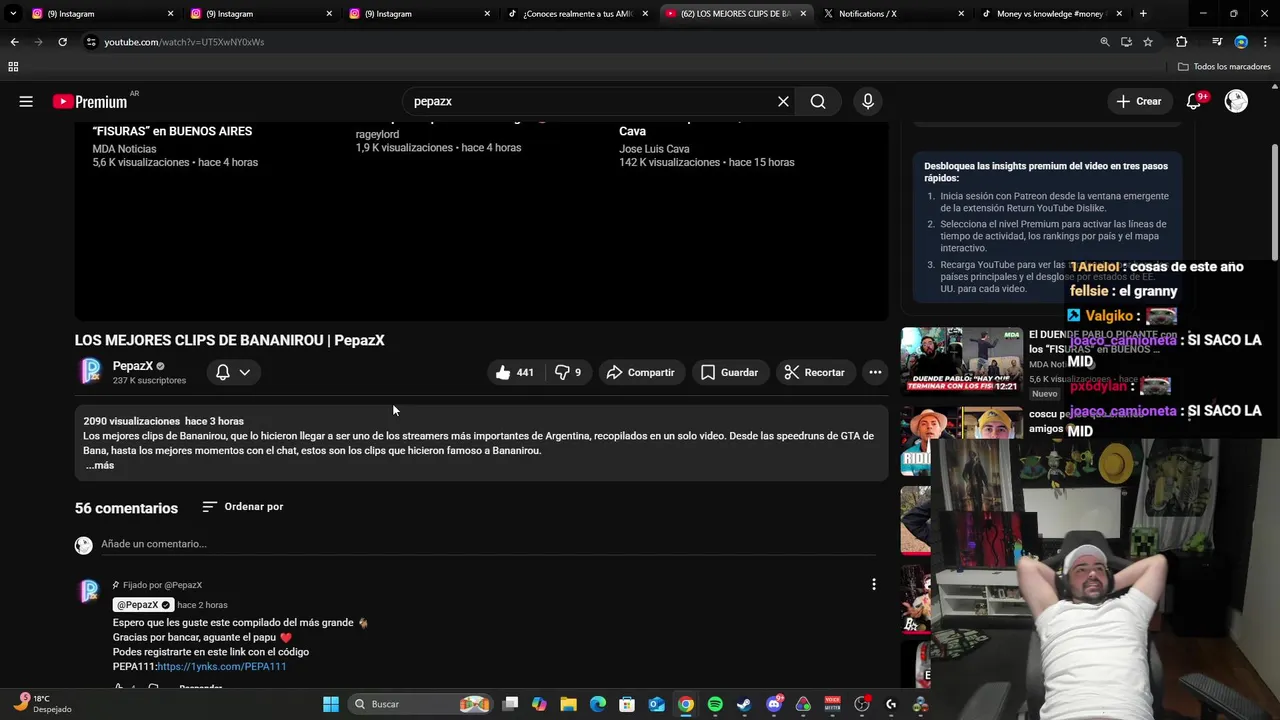This screenshot has height=720, width=1280.
Task: Clear the search text with the X icon
Action: 783,101
